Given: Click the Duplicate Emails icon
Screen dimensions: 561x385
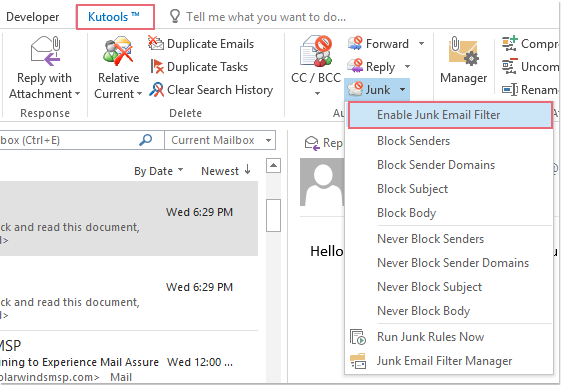Looking at the screenshot, I should click(x=156, y=43).
